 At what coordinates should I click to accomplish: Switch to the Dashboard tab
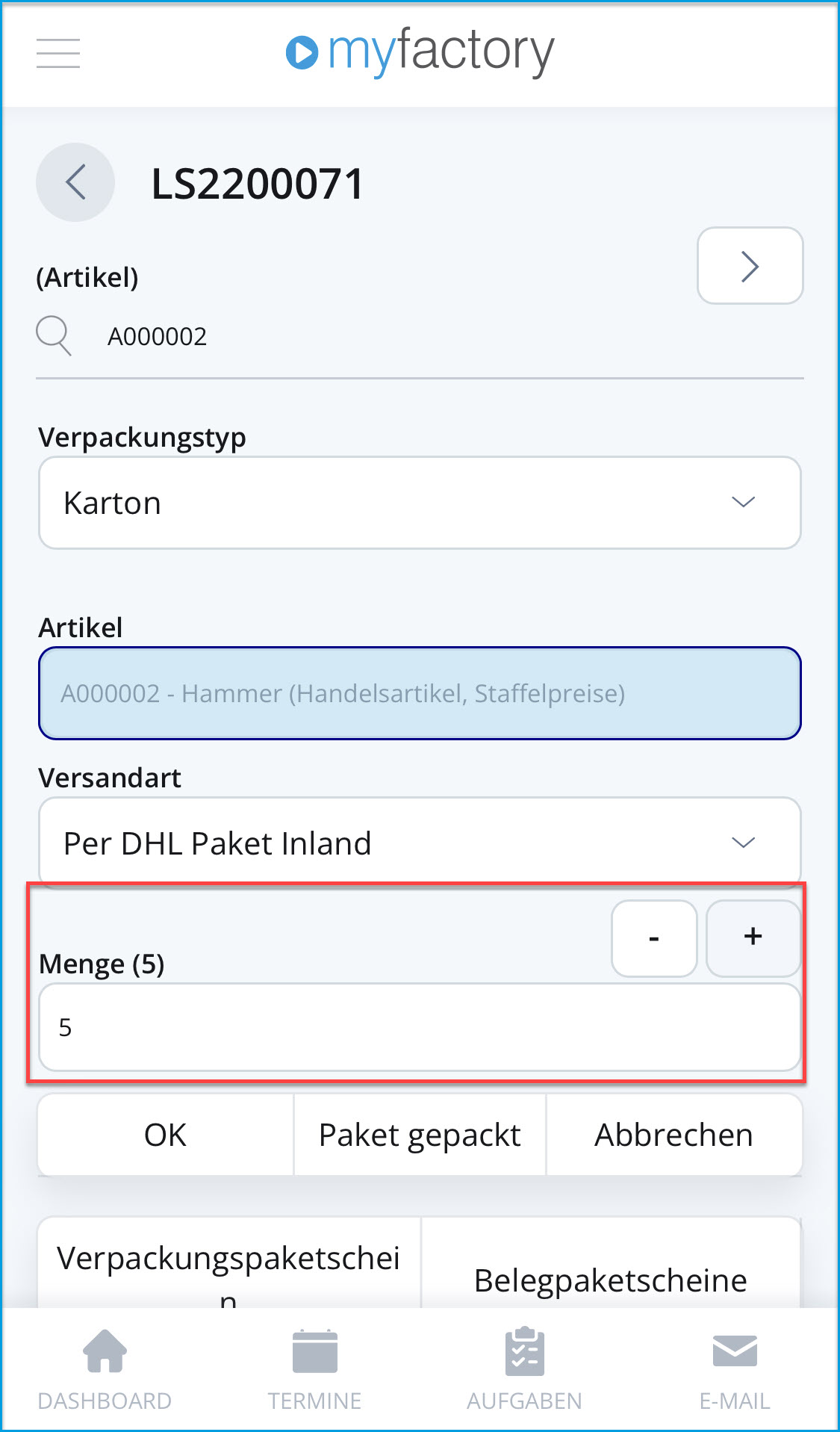(104, 1400)
